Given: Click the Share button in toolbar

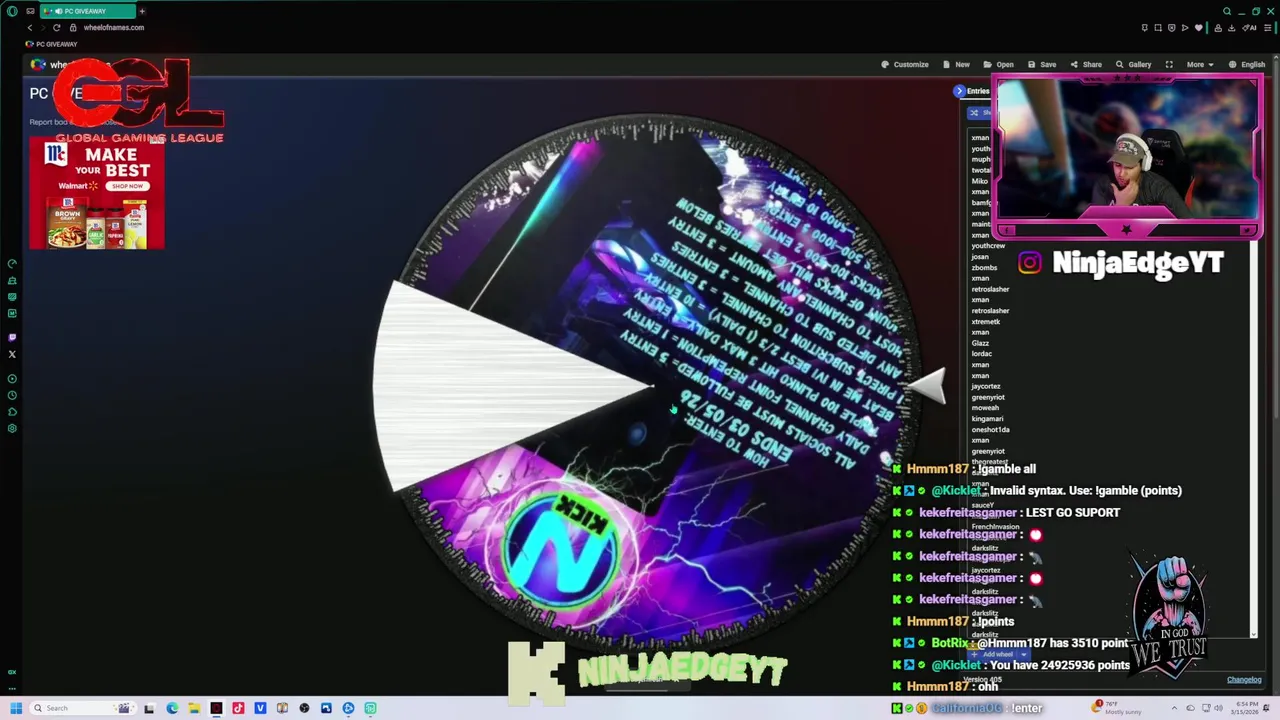Looking at the screenshot, I should click(1086, 64).
